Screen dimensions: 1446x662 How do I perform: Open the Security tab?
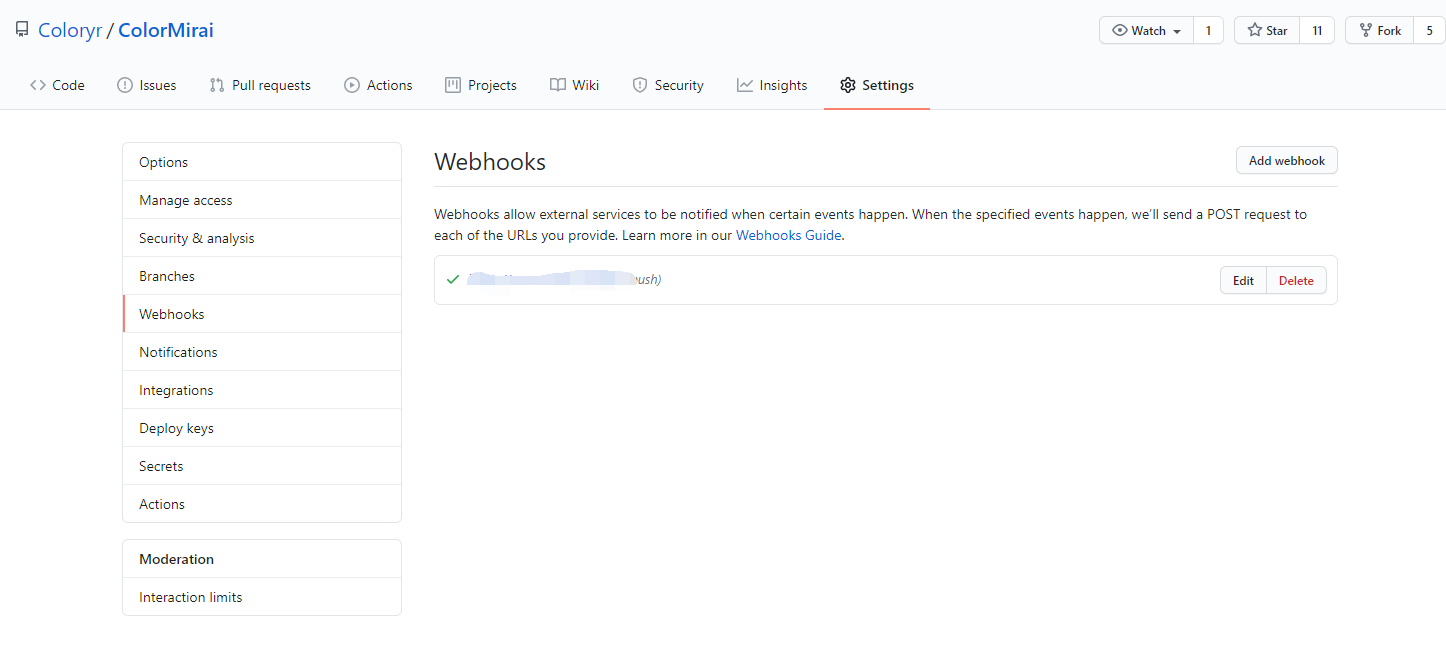click(x=668, y=85)
